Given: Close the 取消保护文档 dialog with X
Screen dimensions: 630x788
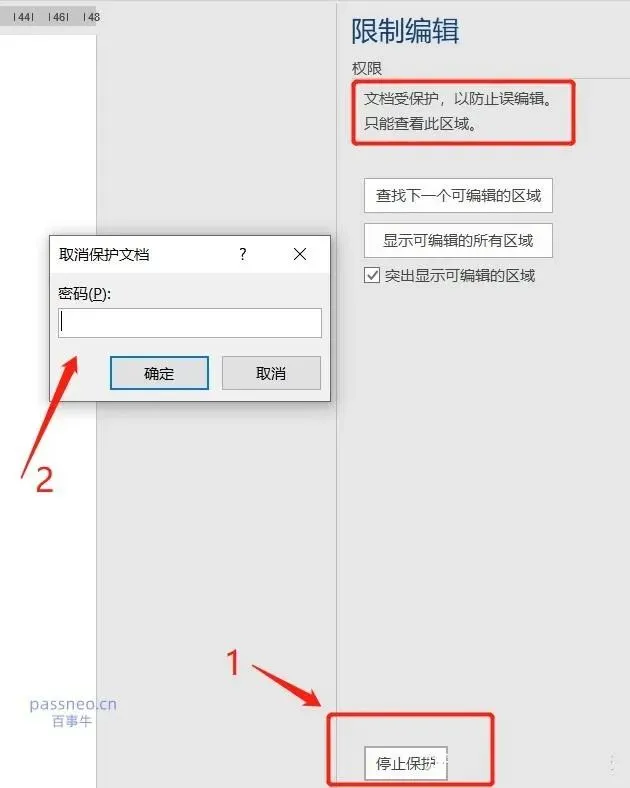Looking at the screenshot, I should click(x=300, y=254).
